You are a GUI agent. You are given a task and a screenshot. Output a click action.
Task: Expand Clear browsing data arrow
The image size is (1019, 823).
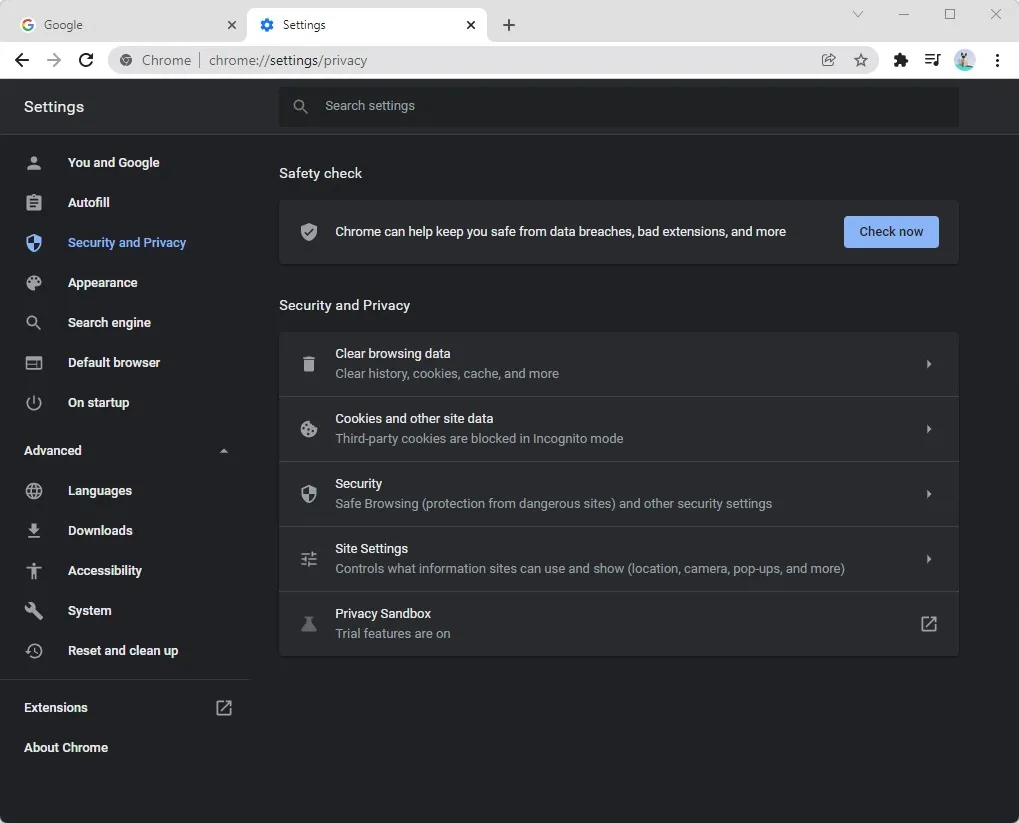pyautogui.click(x=928, y=364)
